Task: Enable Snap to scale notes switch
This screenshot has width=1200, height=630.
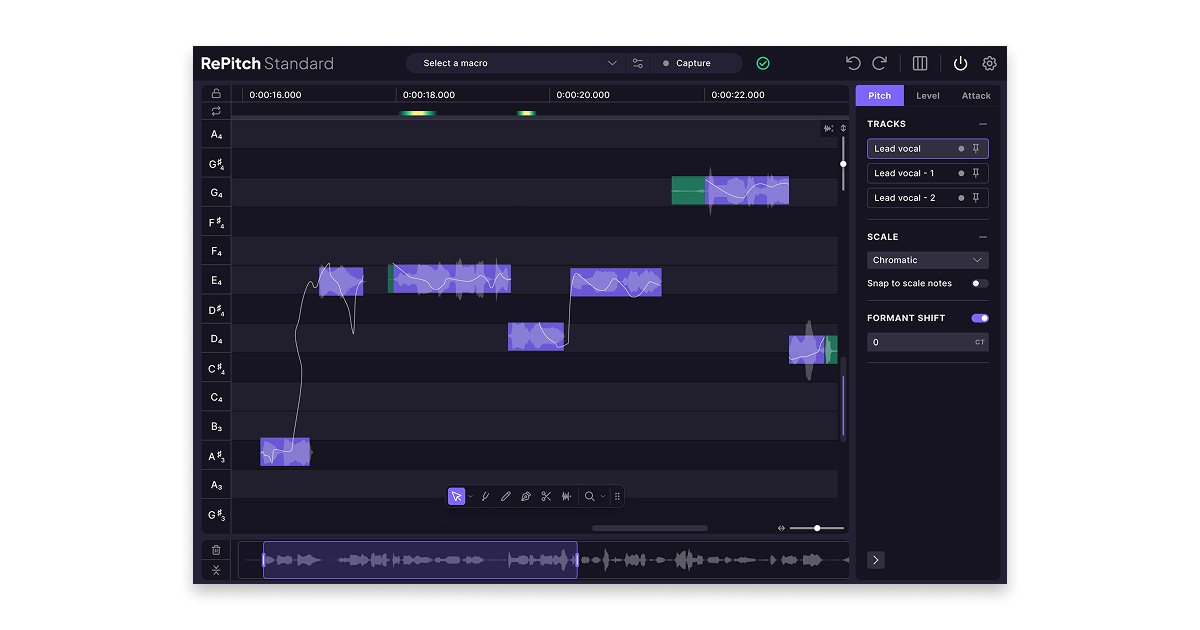Action: [x=980, y=283]
